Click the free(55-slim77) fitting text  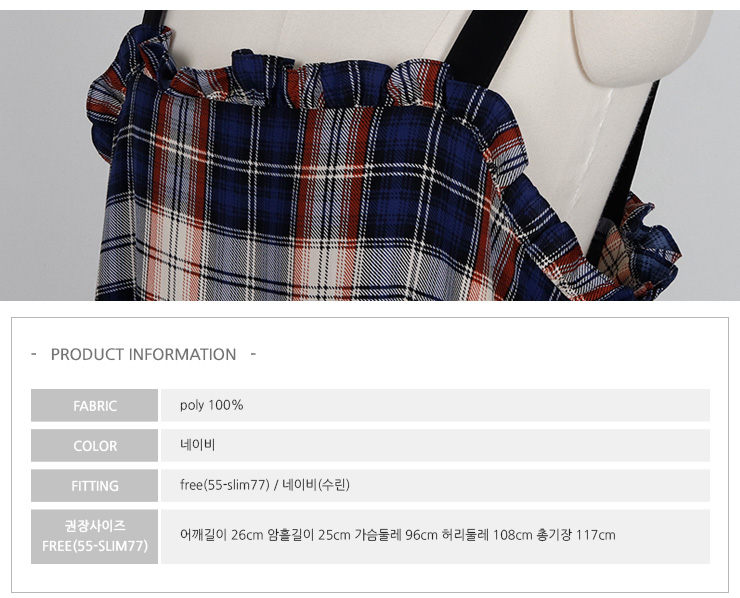[x=225, y=485]
